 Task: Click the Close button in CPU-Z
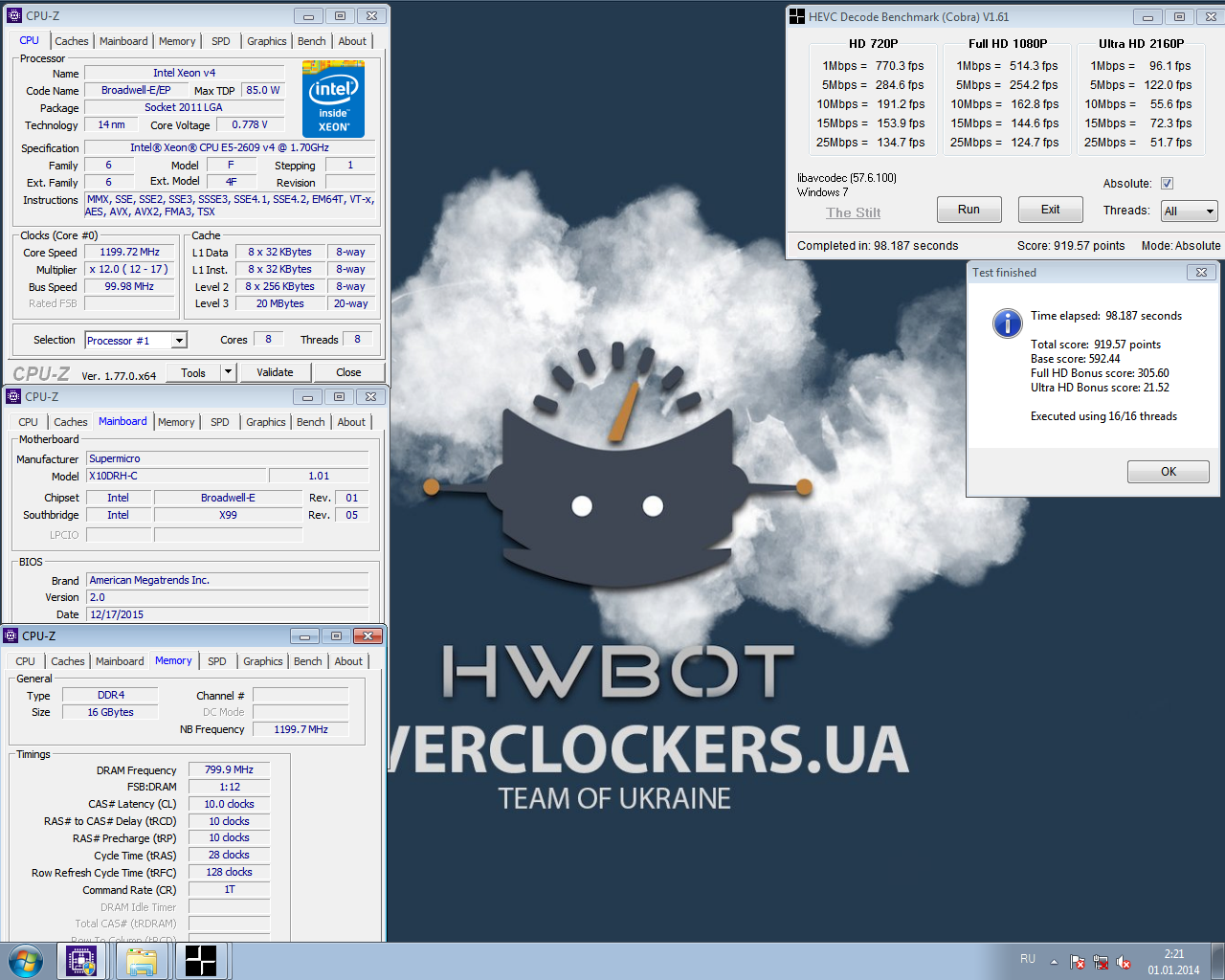[348, 372]
